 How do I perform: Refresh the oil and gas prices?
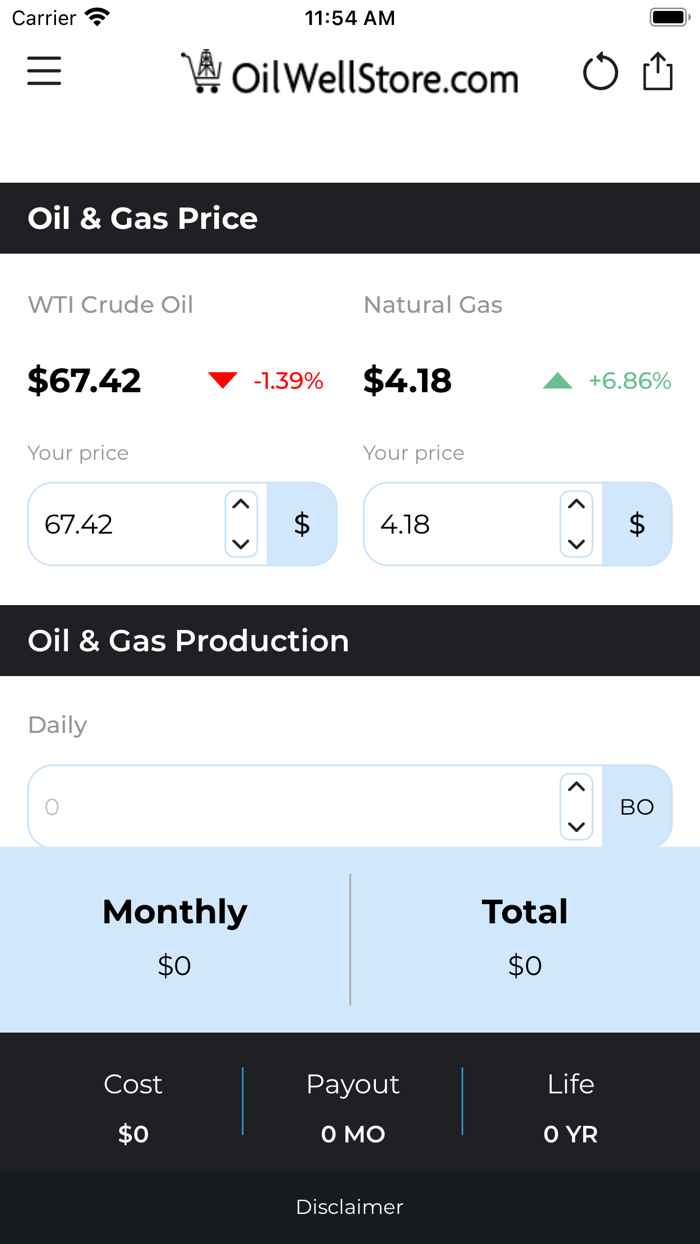(x=600, y=71)
